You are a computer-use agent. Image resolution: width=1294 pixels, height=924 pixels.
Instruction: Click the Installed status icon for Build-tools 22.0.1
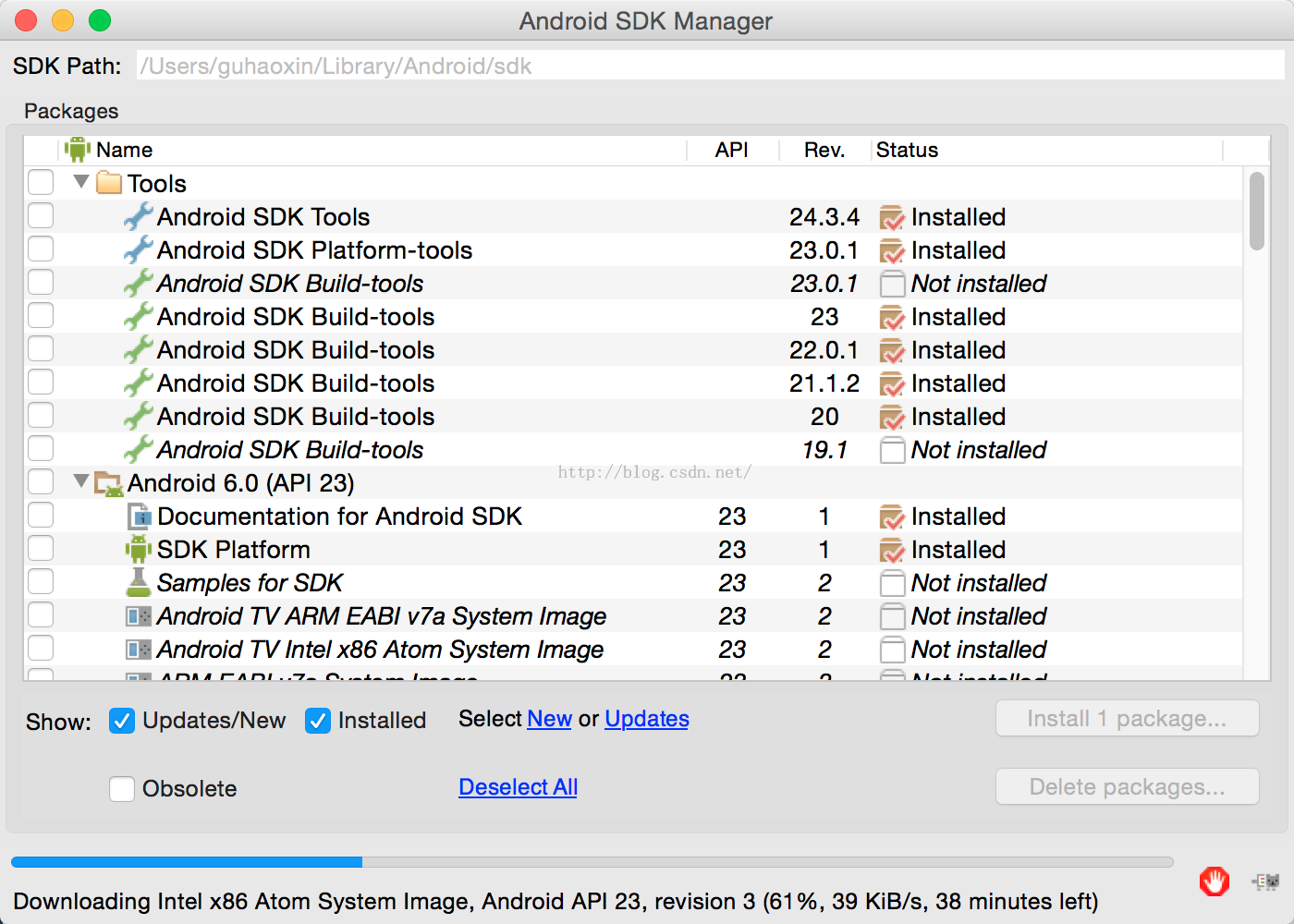click(x=892, y=350)
